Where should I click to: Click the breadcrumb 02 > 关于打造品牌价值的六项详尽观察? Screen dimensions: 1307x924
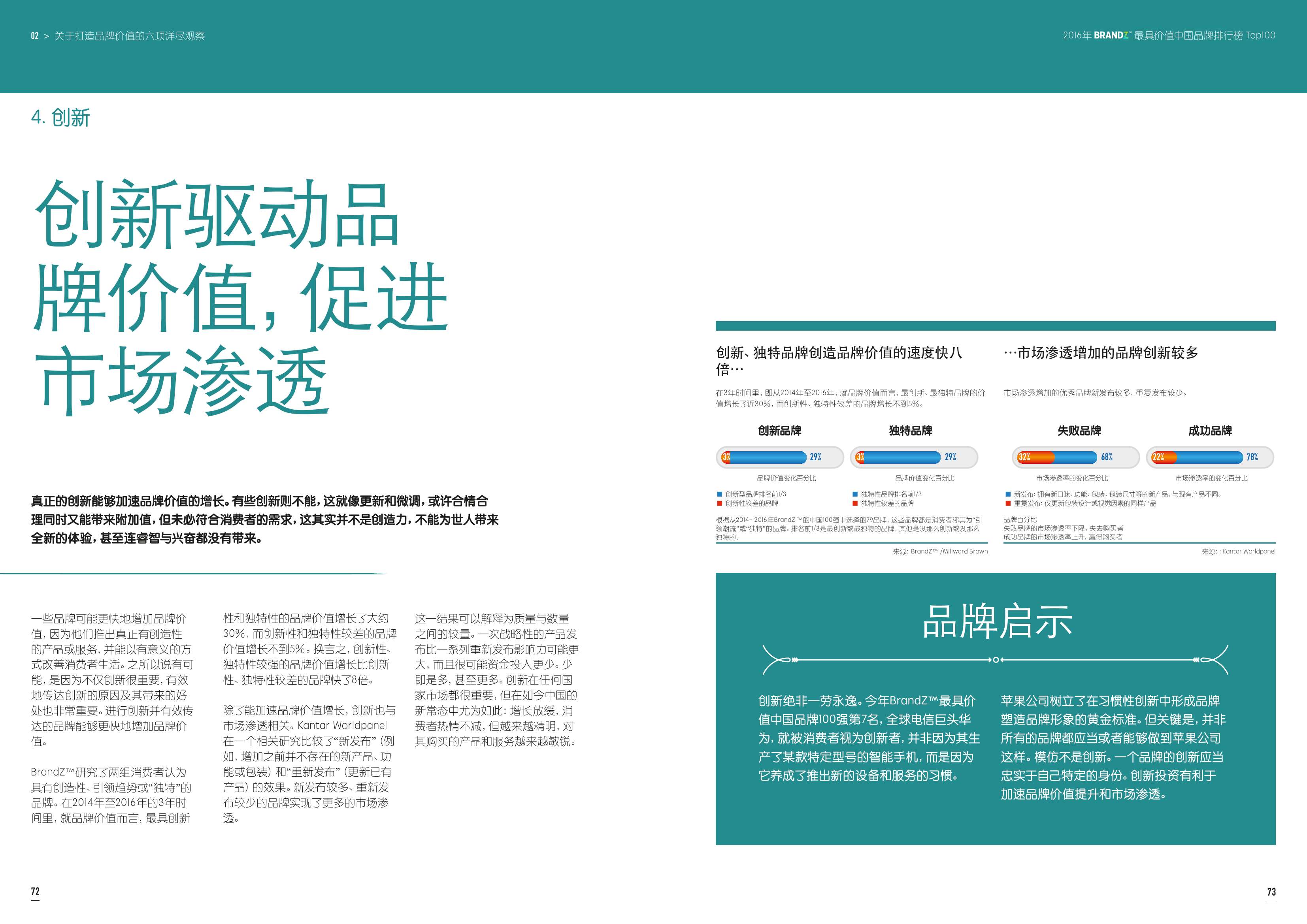[118, 36]
